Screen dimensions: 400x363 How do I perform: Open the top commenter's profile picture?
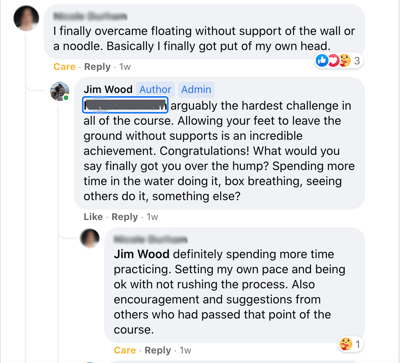[x=26, y=18]
